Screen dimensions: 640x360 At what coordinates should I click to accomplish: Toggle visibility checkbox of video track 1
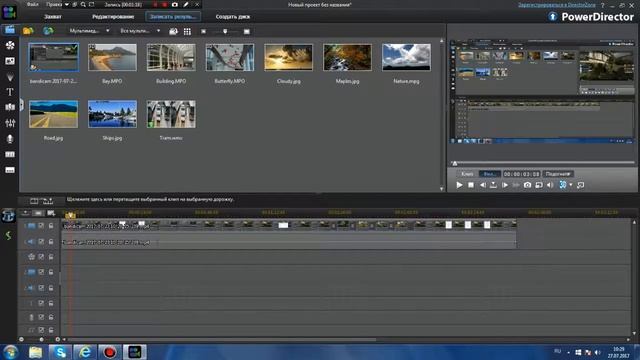[41, 226]
